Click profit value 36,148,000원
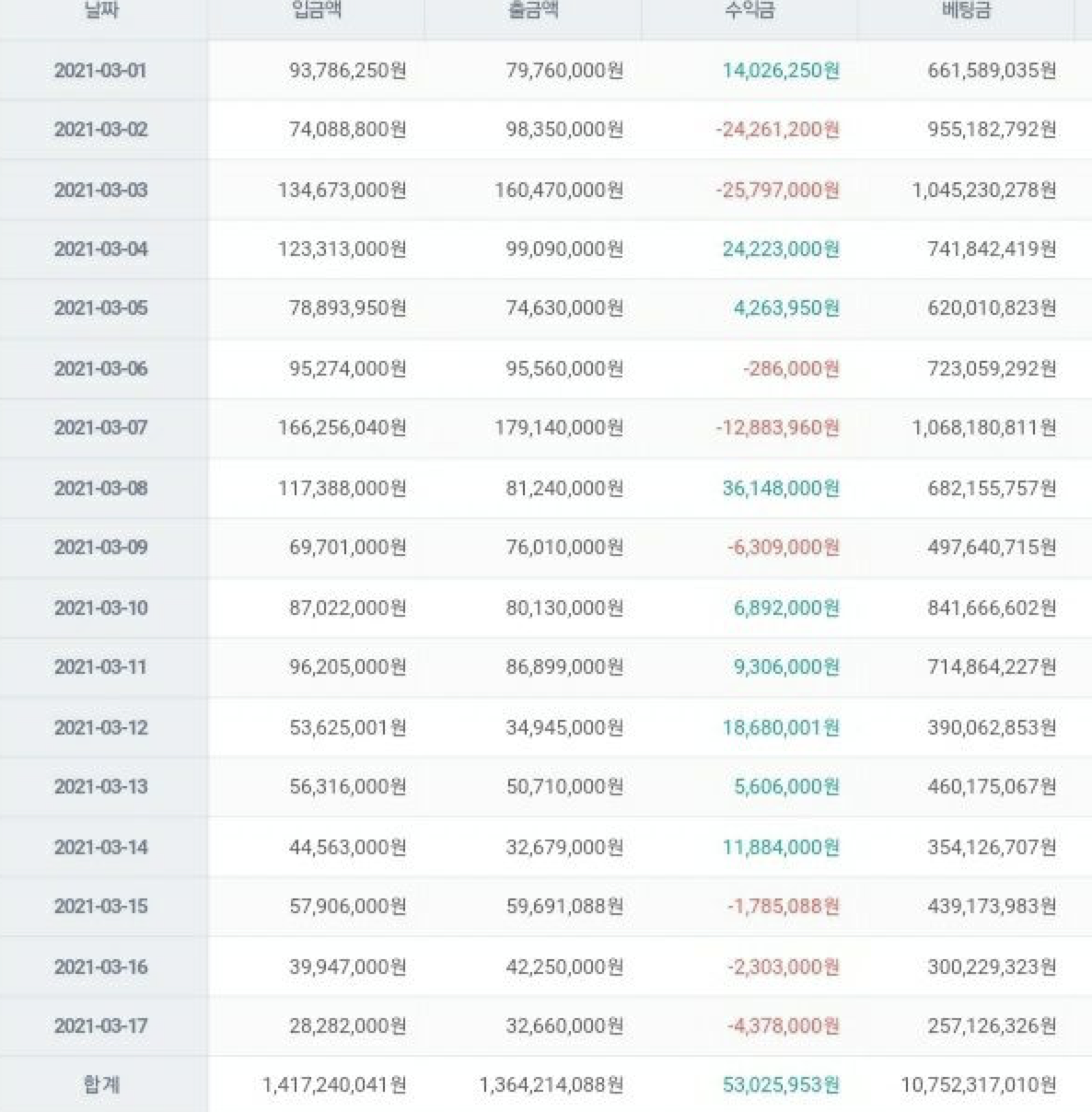The image size is (1092, 1112). [x=781, y=488]
